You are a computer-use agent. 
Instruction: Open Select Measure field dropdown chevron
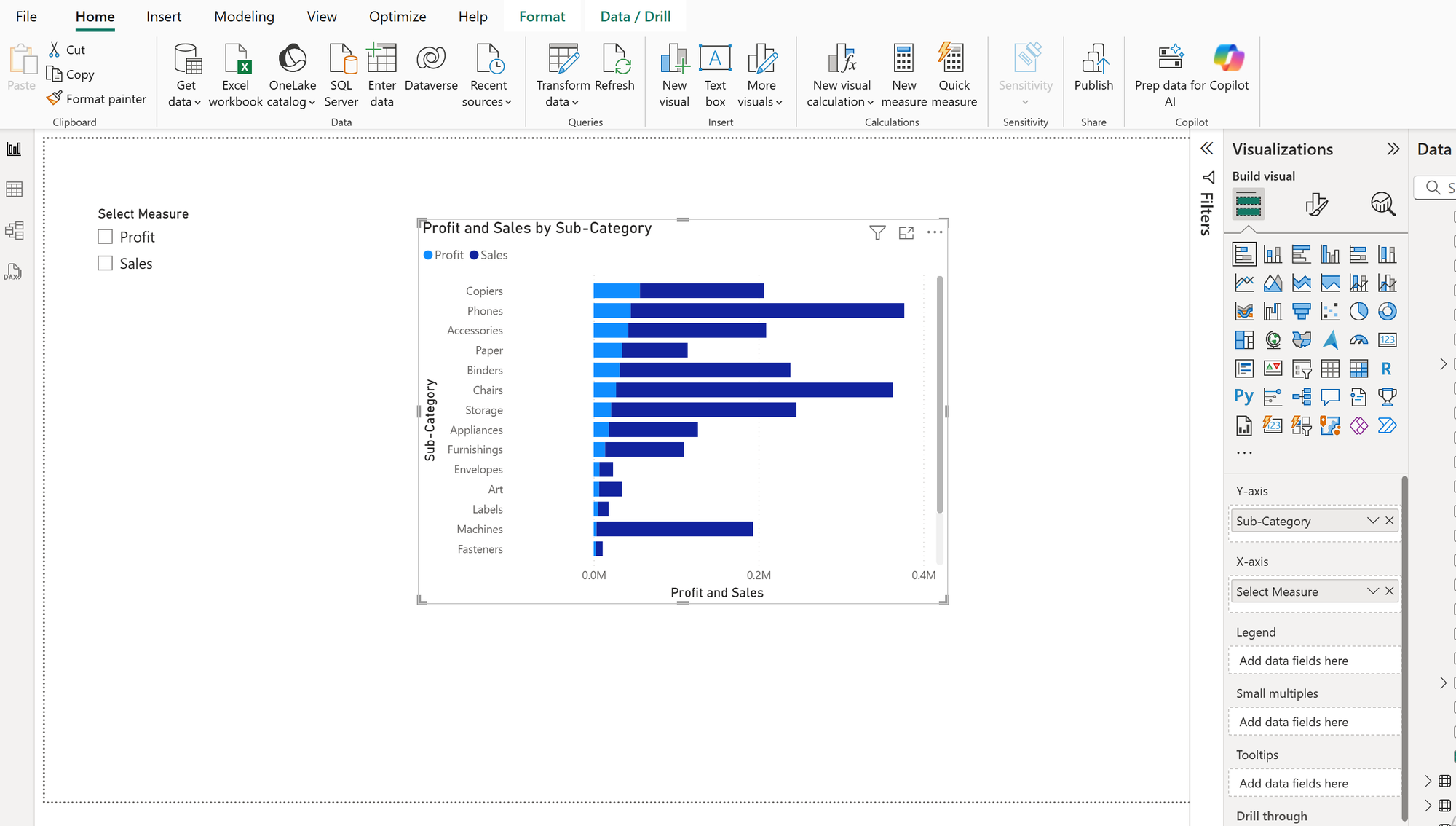pyautogui.click(x=1372, y=591)
